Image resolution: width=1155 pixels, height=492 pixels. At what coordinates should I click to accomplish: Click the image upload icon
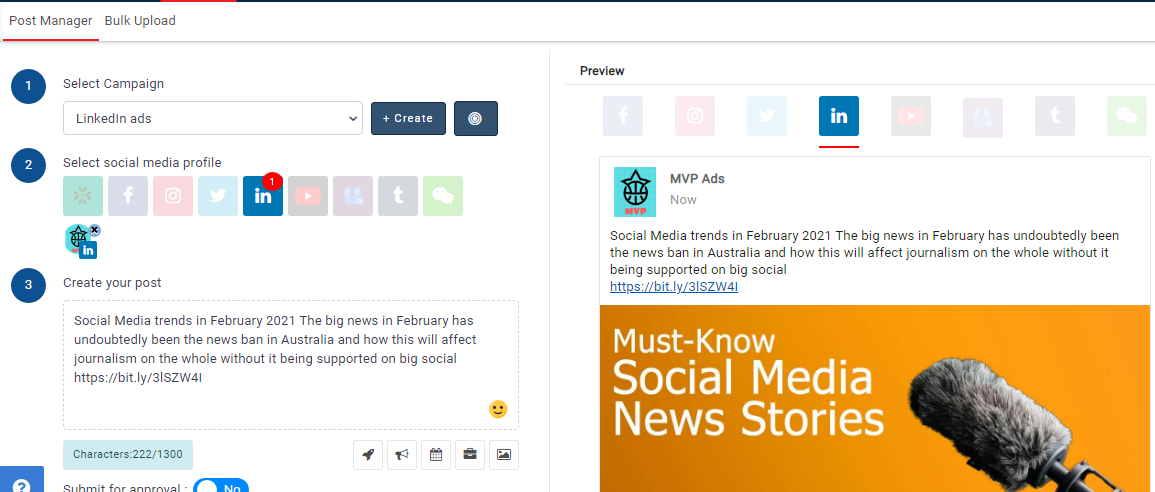point(504,455)
